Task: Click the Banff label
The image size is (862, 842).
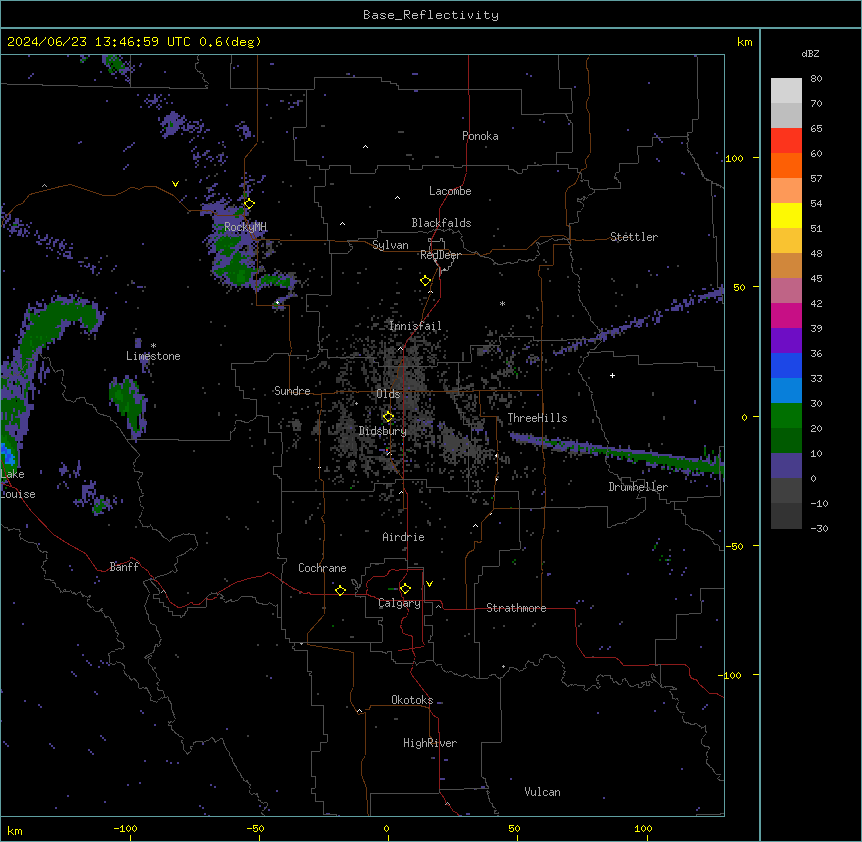Action: tap(124, 567)
